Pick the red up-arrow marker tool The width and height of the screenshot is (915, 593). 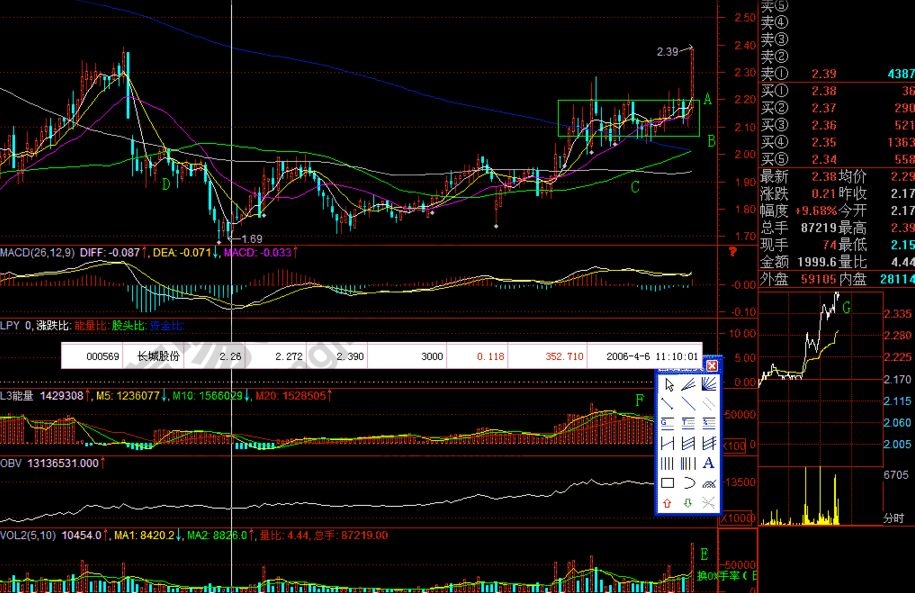point(666,502)
